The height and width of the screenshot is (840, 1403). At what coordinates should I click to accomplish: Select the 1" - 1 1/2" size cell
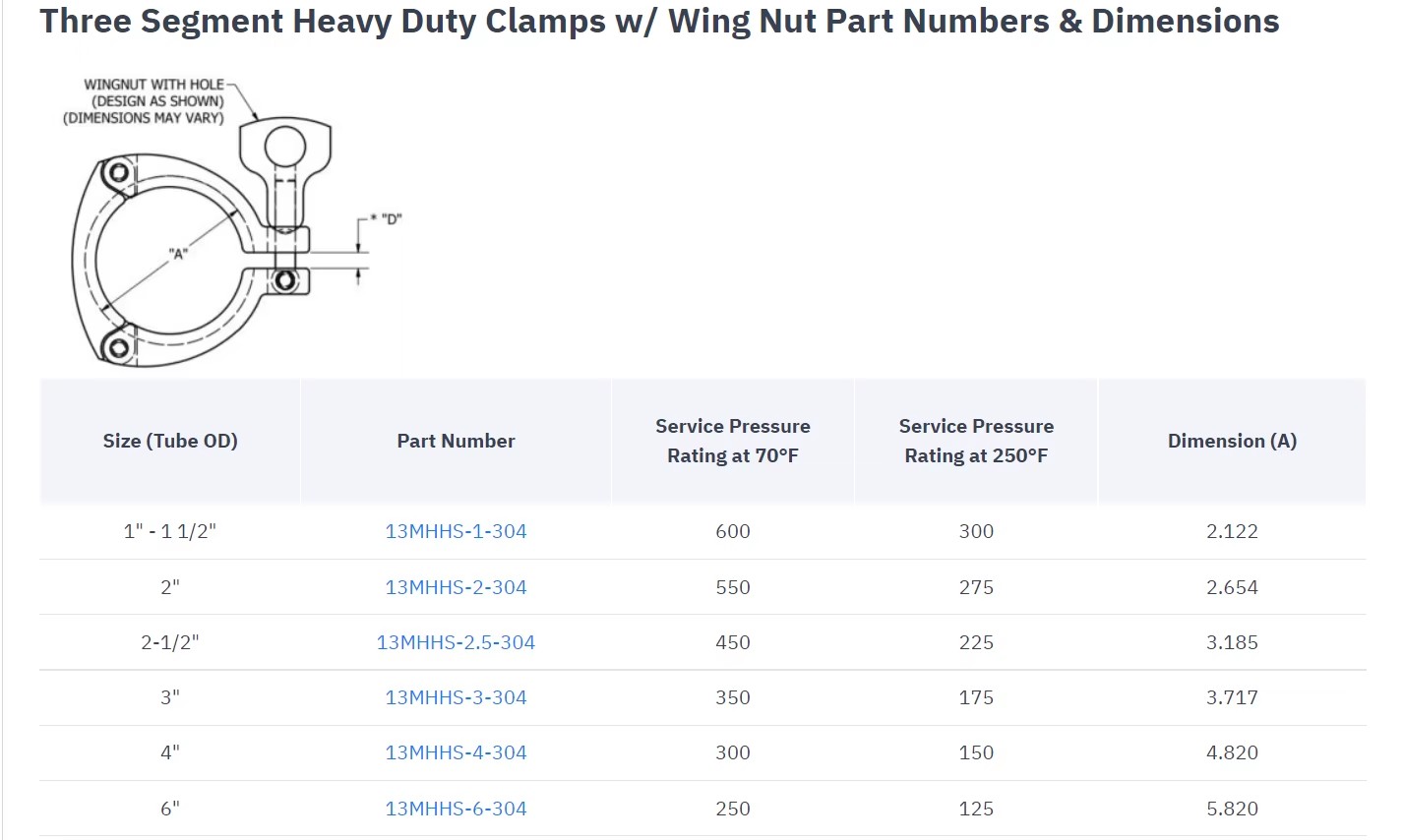point(170,531)
